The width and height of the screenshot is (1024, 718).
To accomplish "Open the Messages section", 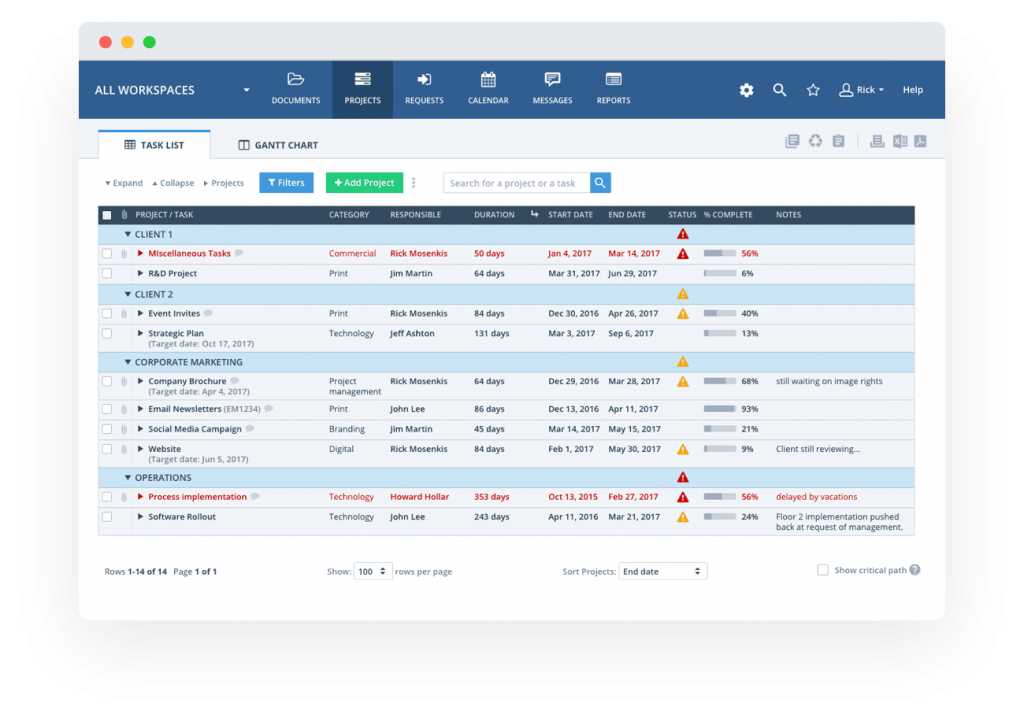I will click(552, 88).
